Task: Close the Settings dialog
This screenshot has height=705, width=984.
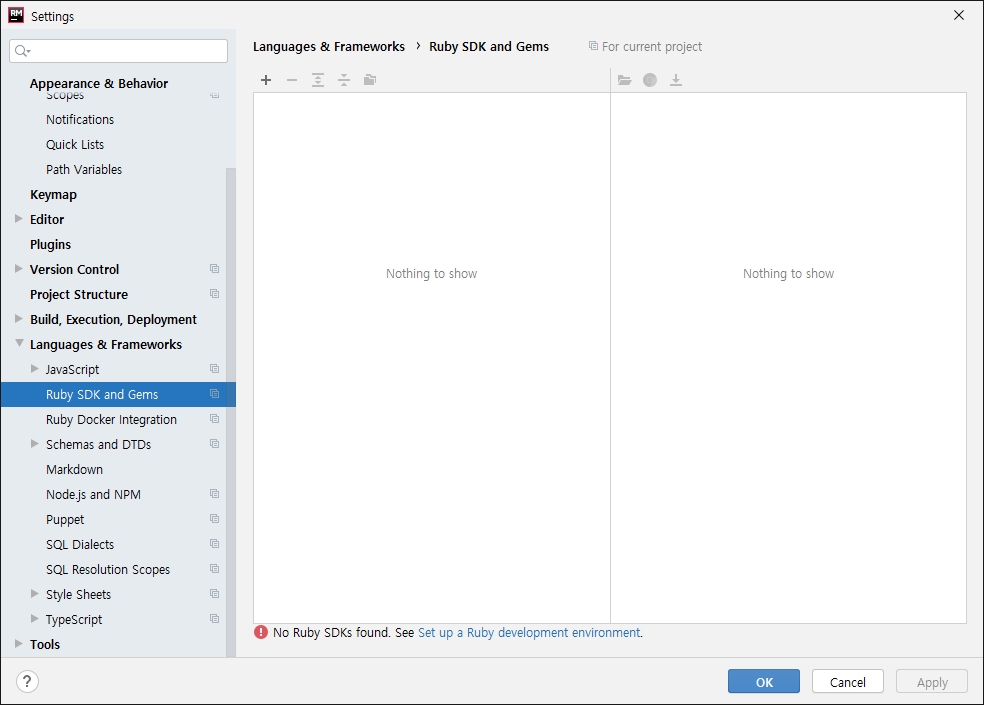Action: point(958,15)
